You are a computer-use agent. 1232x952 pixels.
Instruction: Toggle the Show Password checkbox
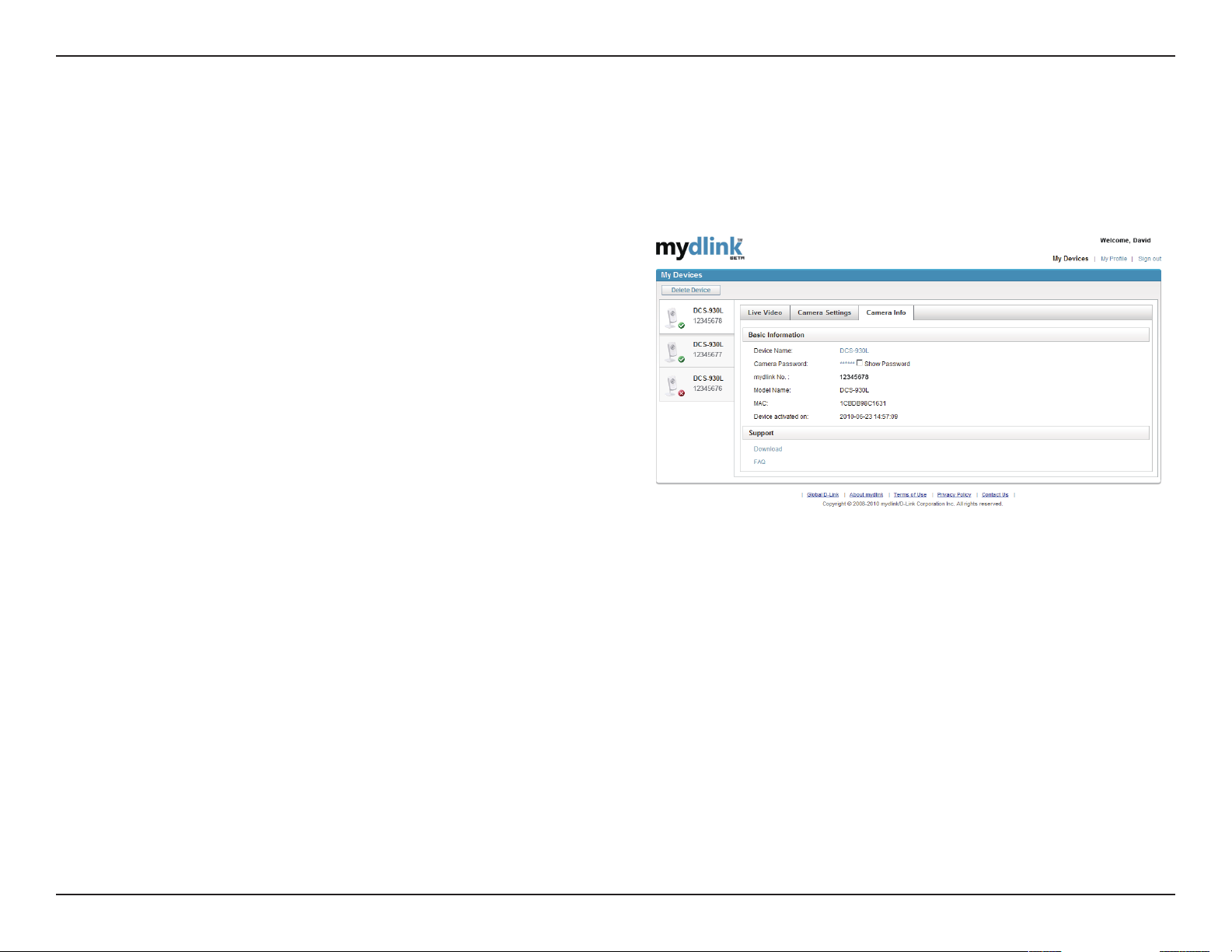(860, 363)
